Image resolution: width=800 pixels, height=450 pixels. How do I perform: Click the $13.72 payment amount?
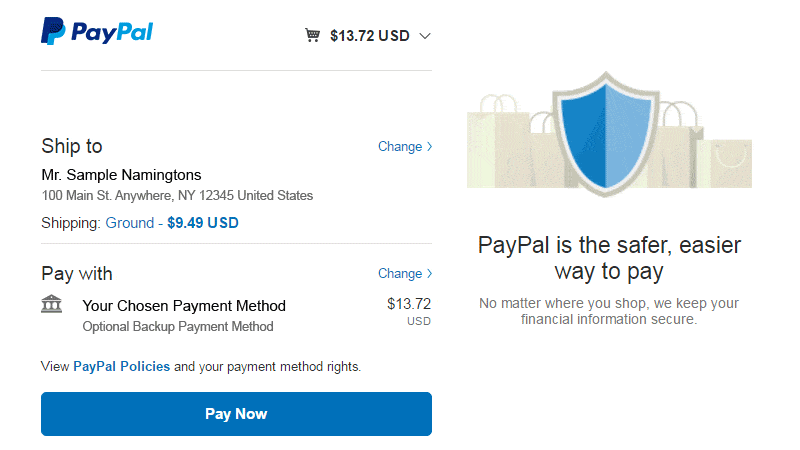(x=408, y=304)
